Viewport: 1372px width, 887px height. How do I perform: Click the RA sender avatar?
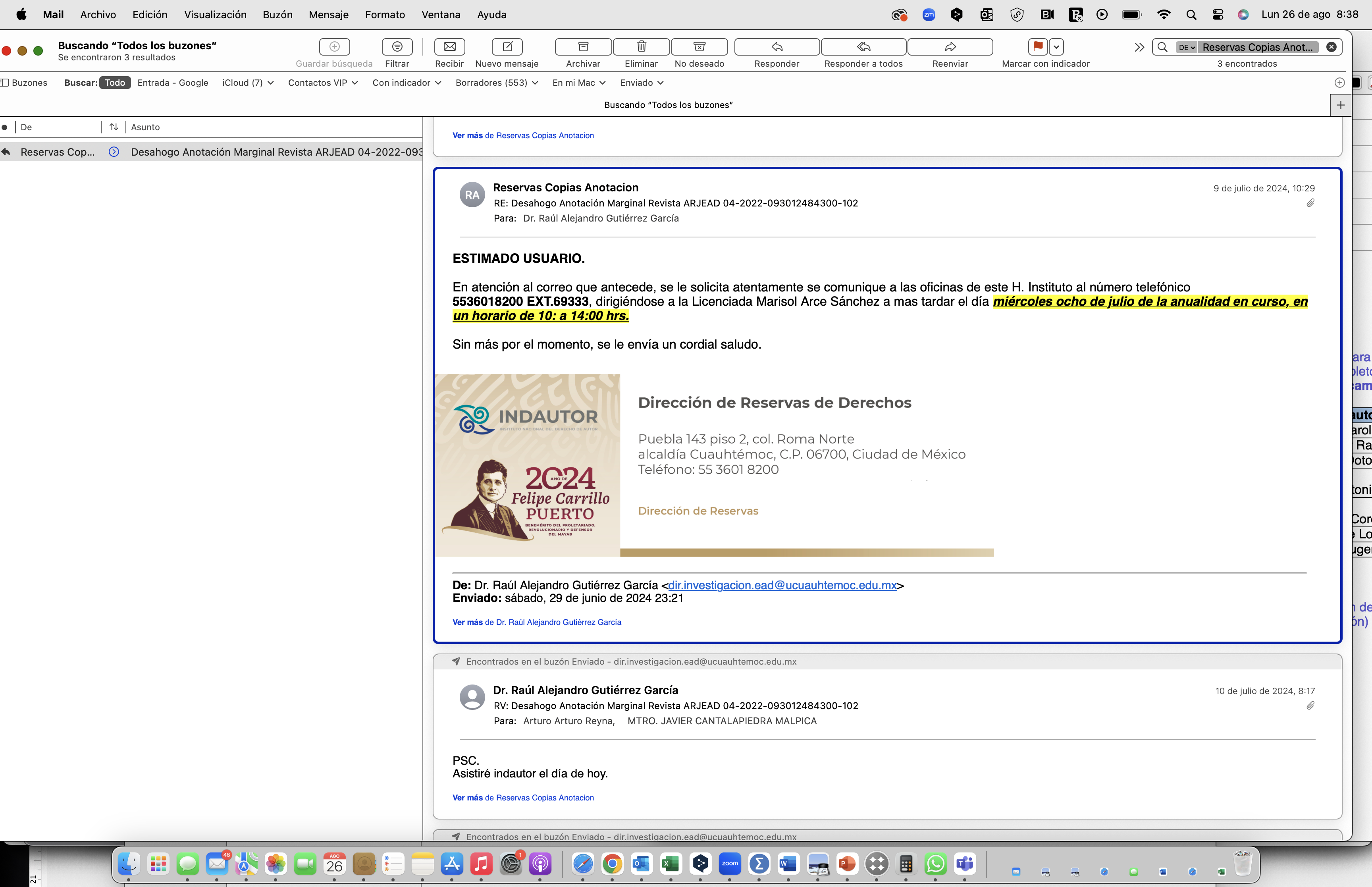coord(472,195)
